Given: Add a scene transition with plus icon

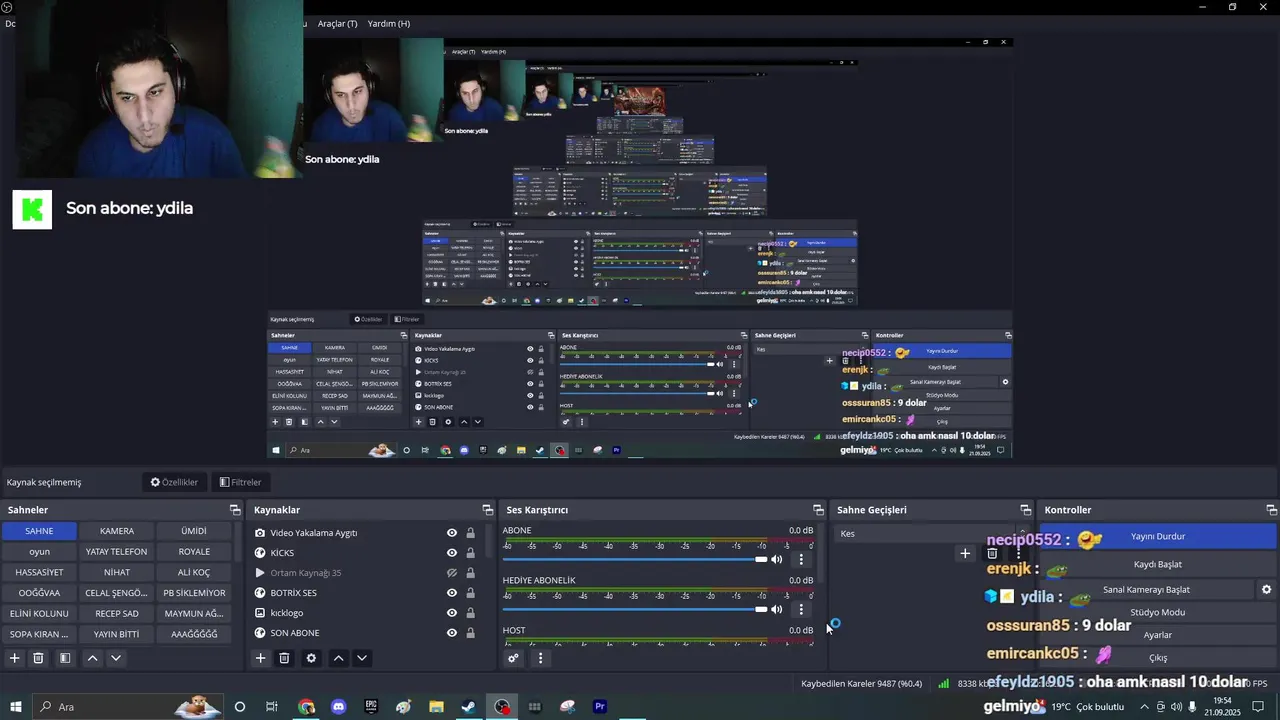Looking at the screenshot, I should 965,553.
